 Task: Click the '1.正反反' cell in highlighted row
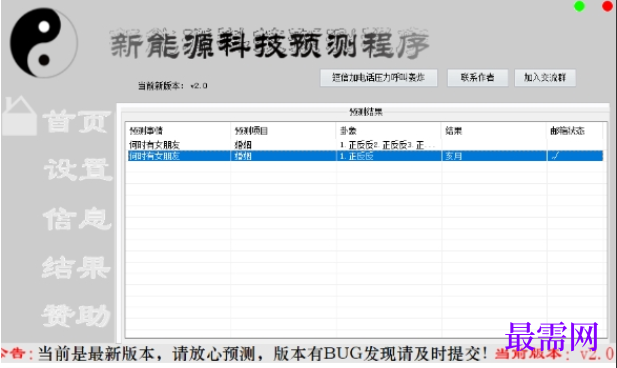pos(357,156)
